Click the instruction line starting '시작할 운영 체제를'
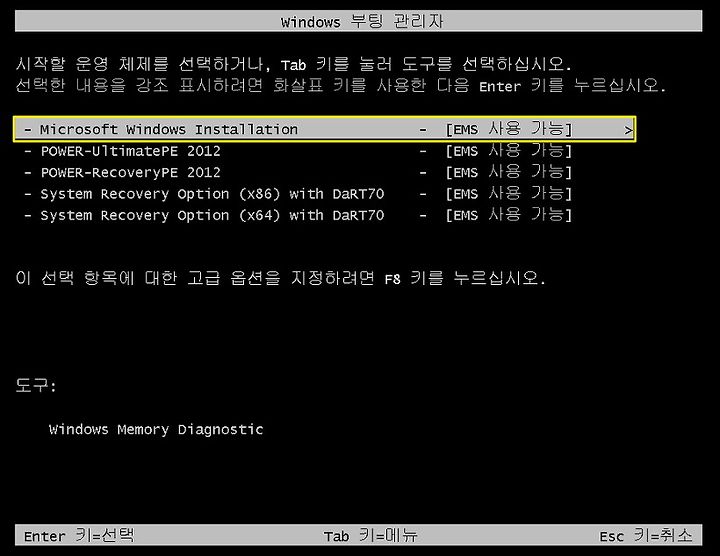 pyautogui.click(x=294, y=64)
